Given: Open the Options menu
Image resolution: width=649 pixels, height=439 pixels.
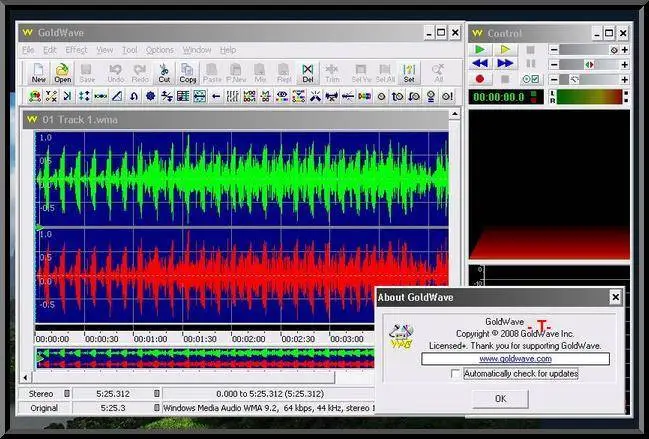Looking at the screenshot, I should (x=159, y=50).
